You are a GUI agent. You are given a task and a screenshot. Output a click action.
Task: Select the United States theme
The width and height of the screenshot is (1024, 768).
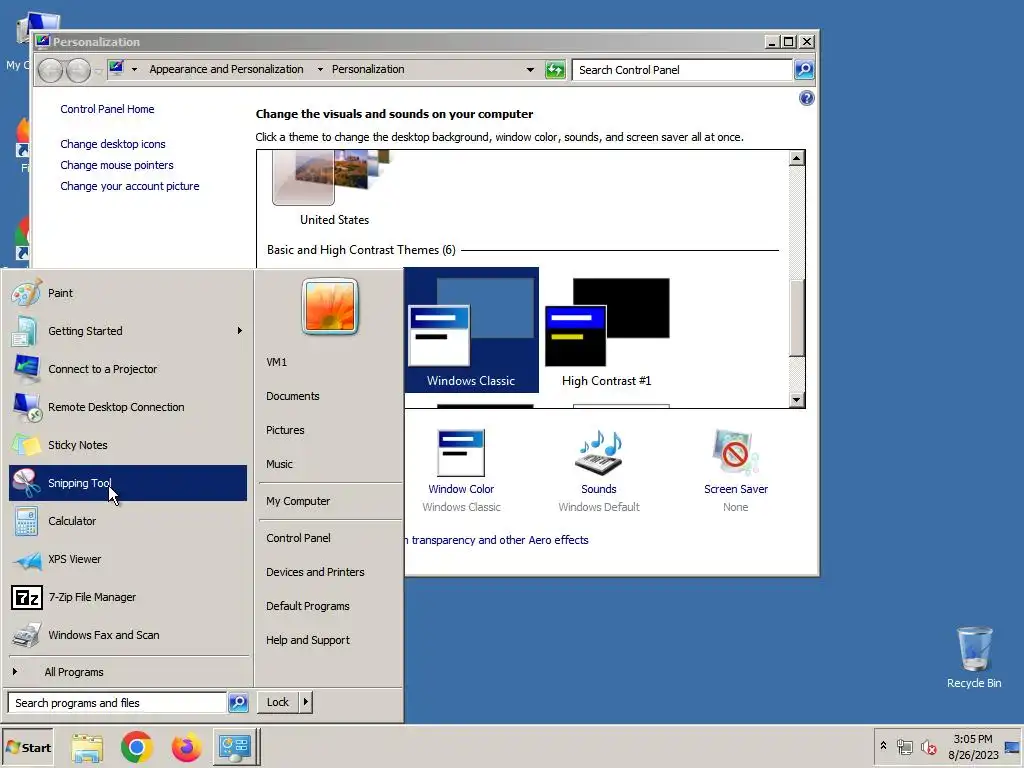(x=334, y=189)
